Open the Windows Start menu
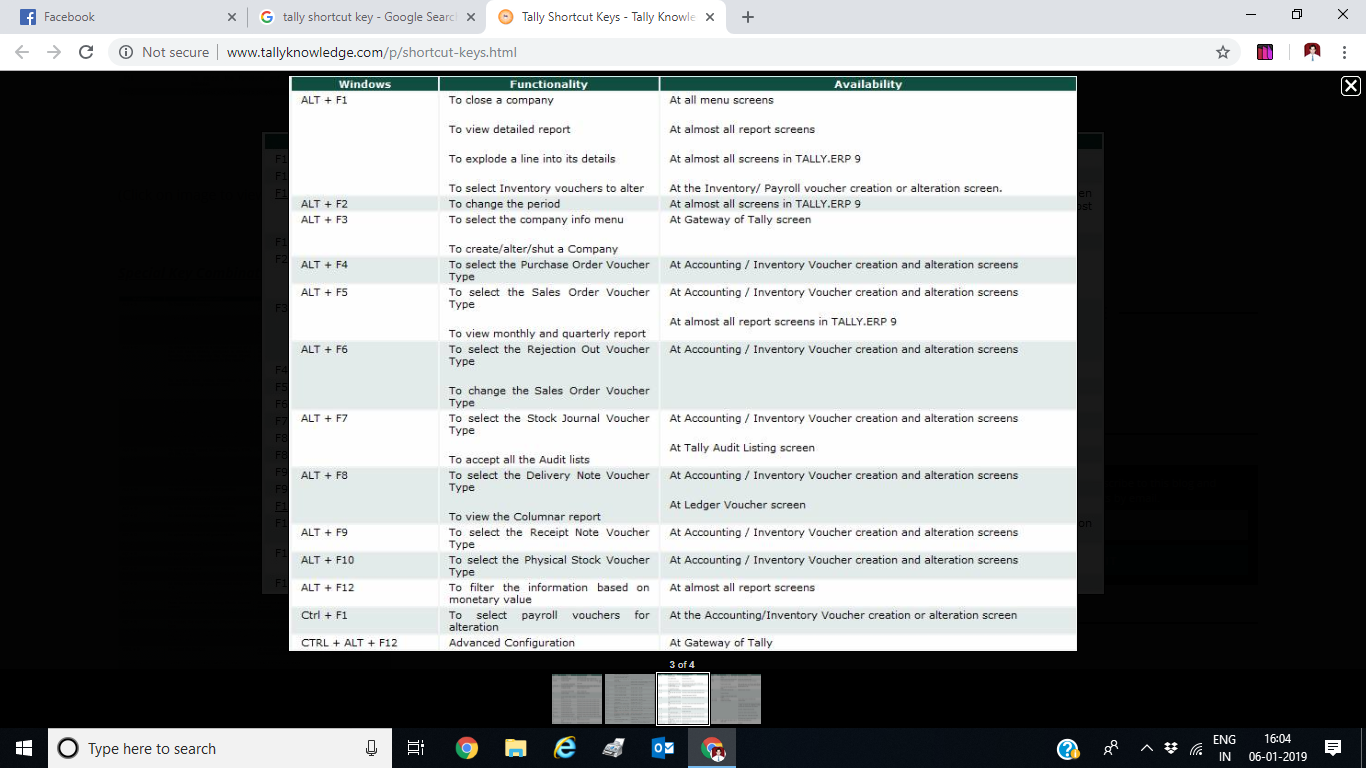Screen dimensions: 1366x768 (24, 748)
